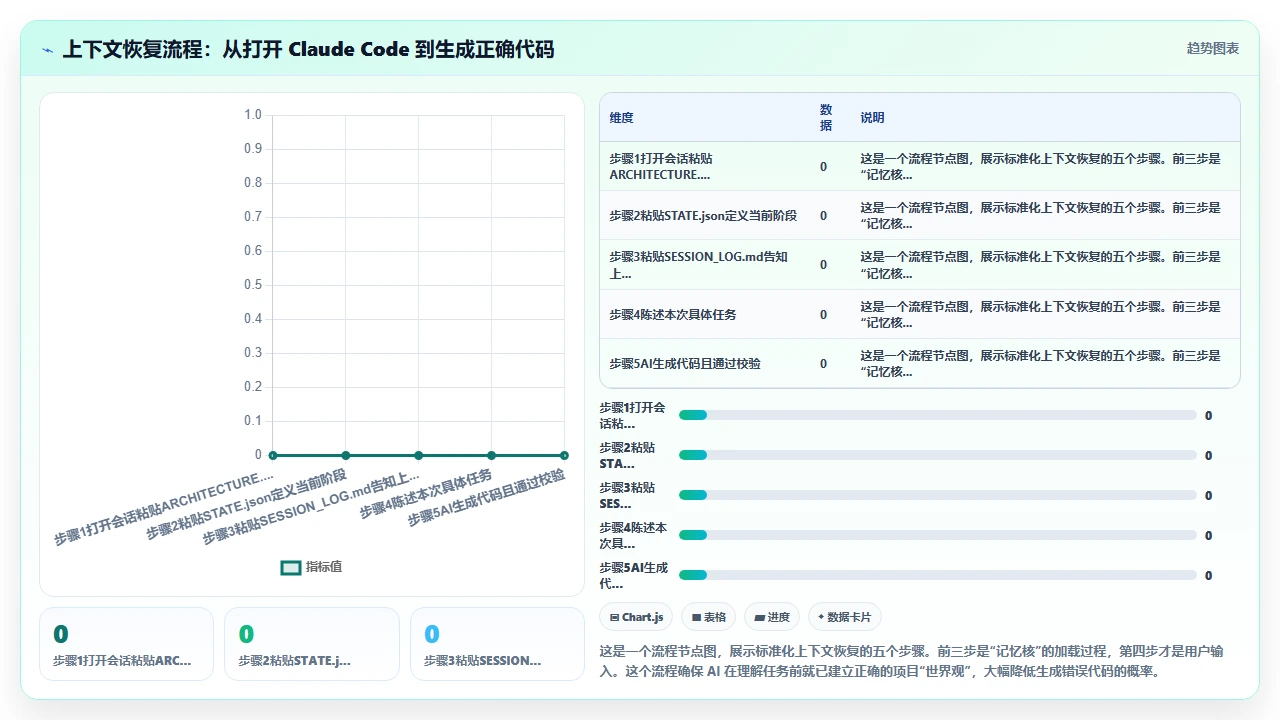Select the 数据卡片 tag chip

pyautogui.click(x=845, y=617)
